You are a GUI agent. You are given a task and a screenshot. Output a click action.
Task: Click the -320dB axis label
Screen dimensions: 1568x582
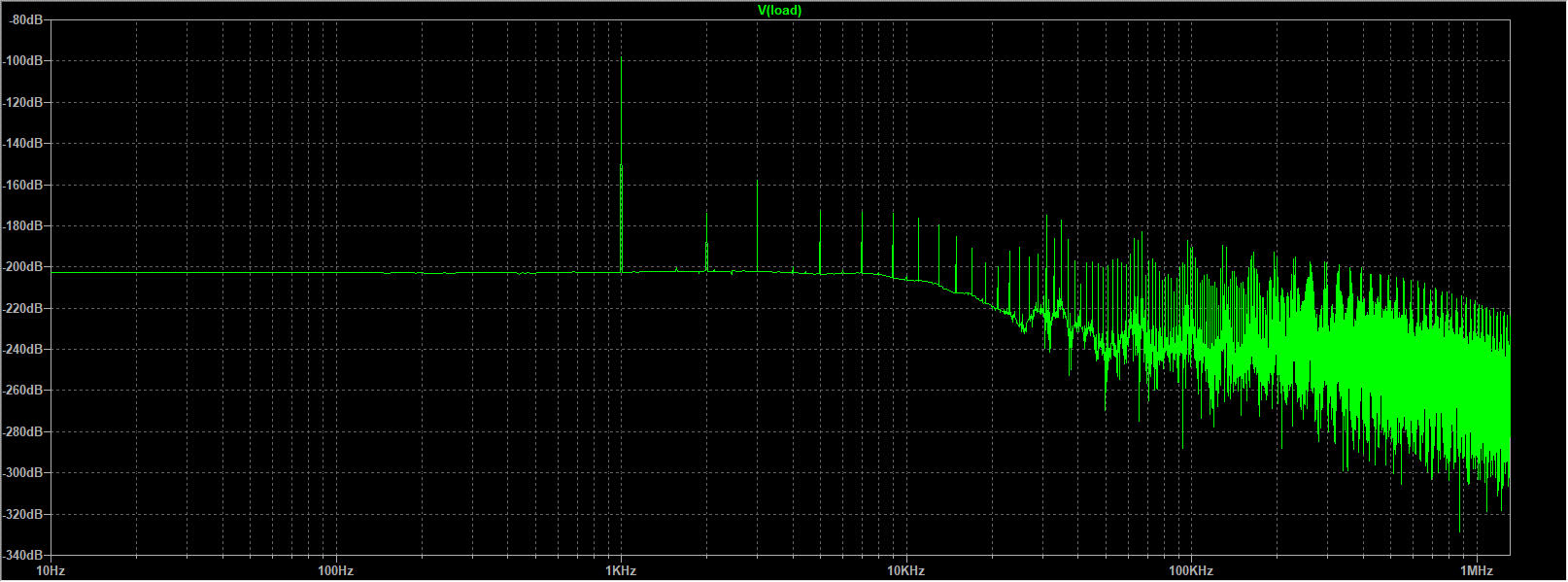click(x=23, y=514)
